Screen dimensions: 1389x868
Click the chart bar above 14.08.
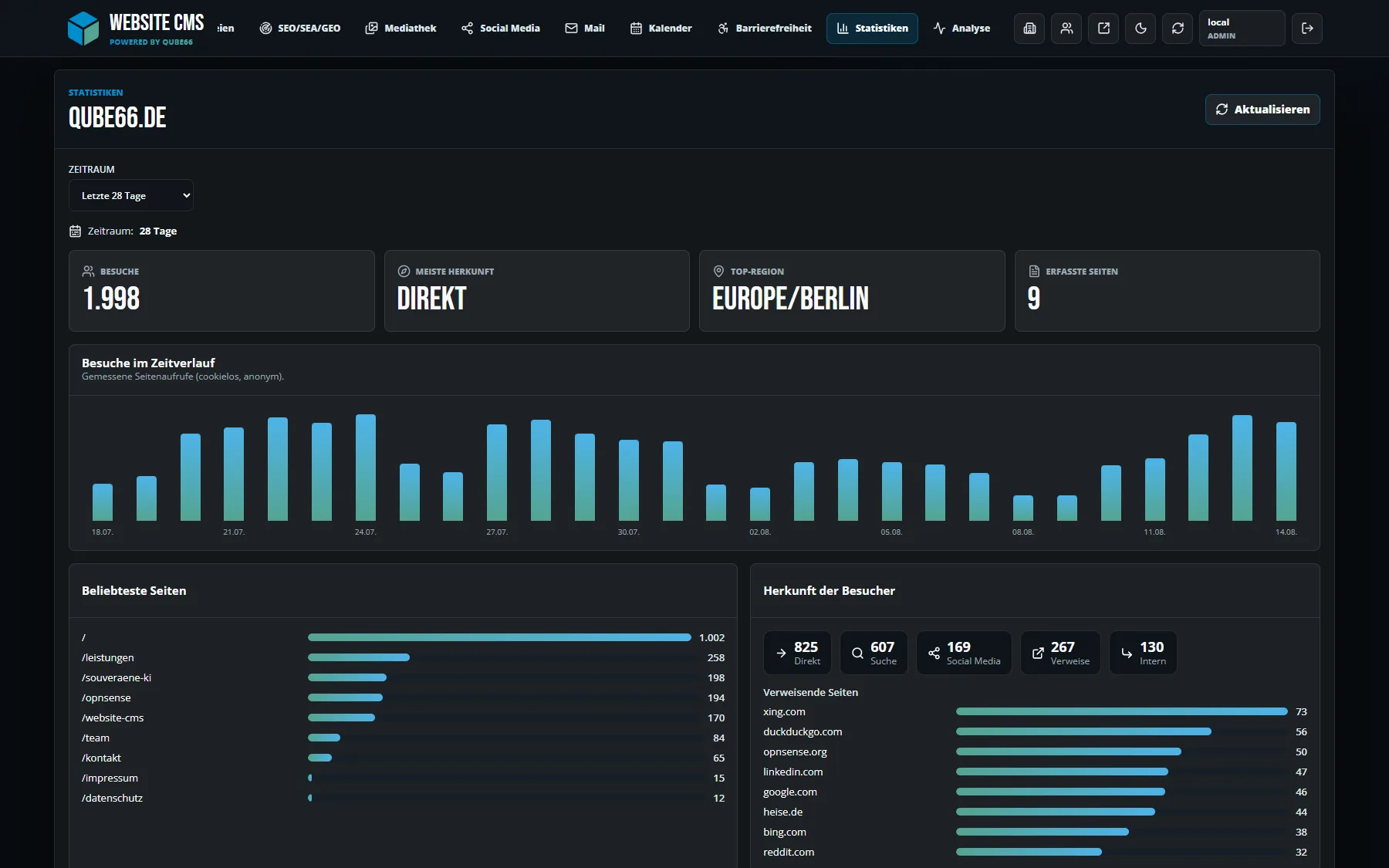coord(1286,471)
